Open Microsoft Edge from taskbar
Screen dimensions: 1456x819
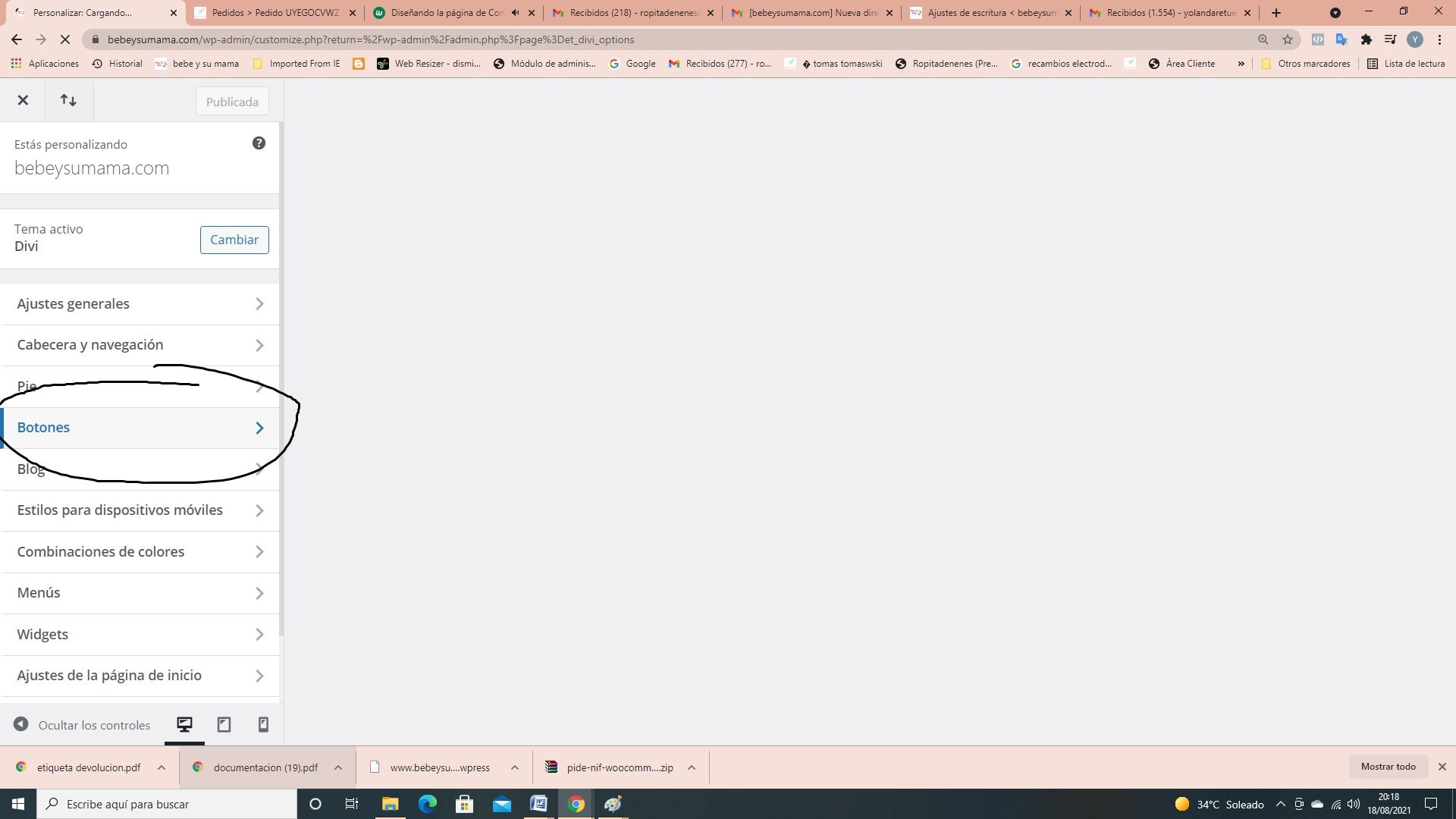[427, 804]
